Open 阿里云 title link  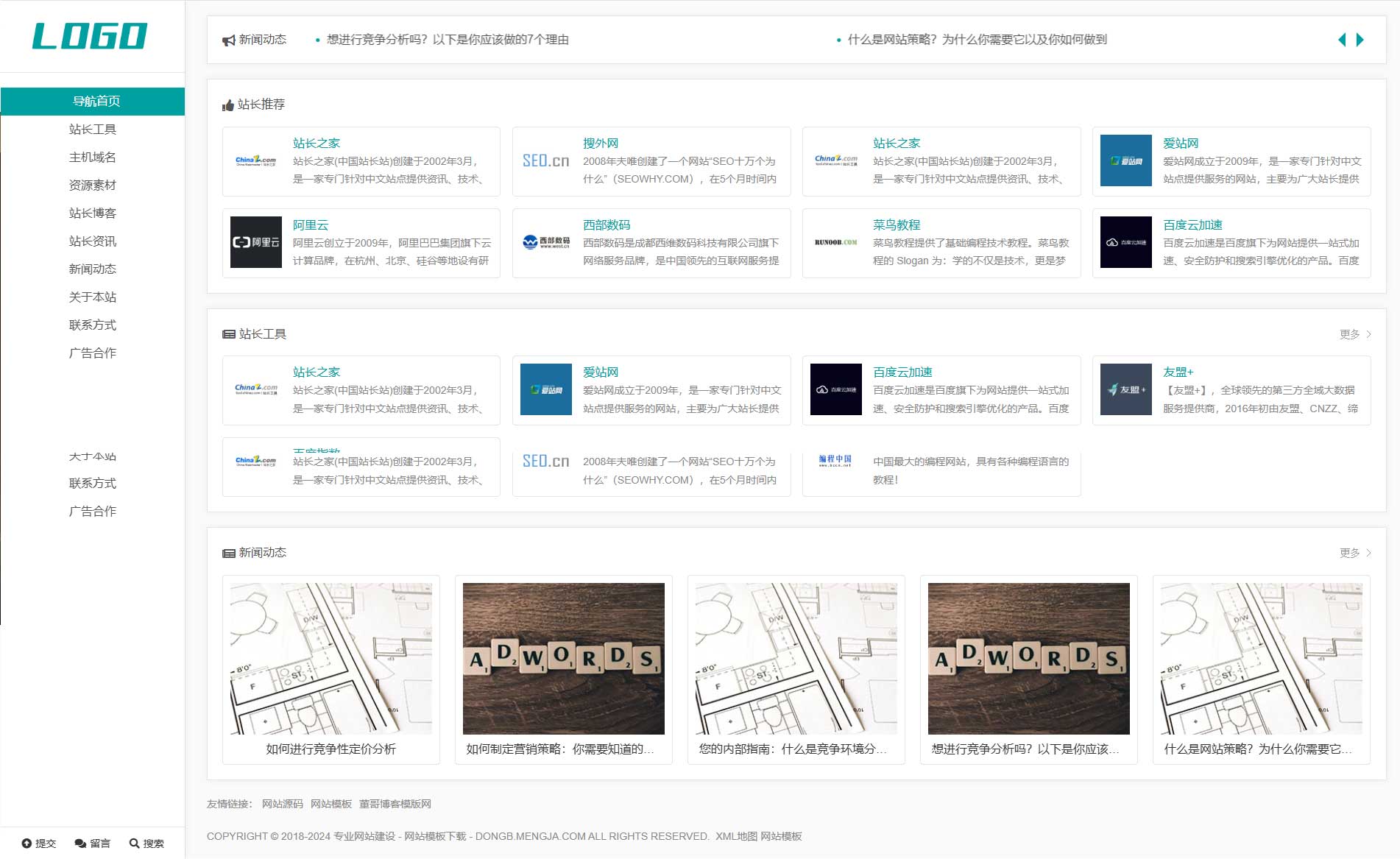pyautogui.click(x=311, y=225)
